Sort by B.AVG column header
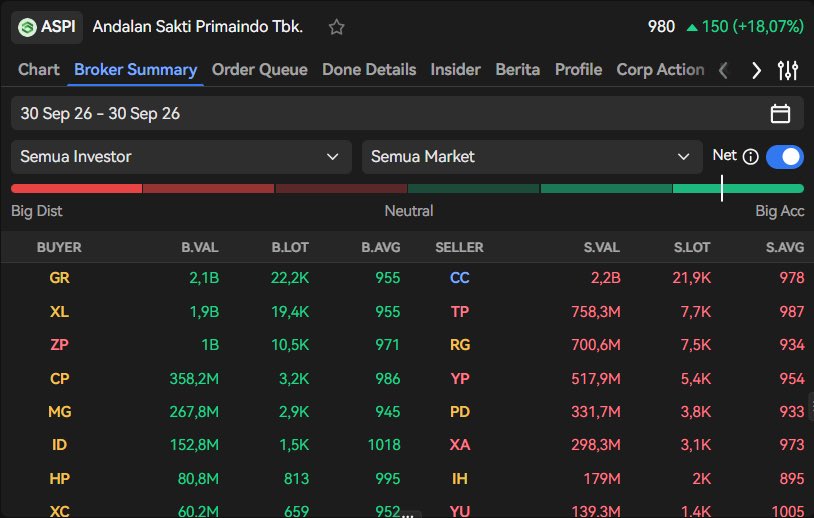 coord(381,248)
